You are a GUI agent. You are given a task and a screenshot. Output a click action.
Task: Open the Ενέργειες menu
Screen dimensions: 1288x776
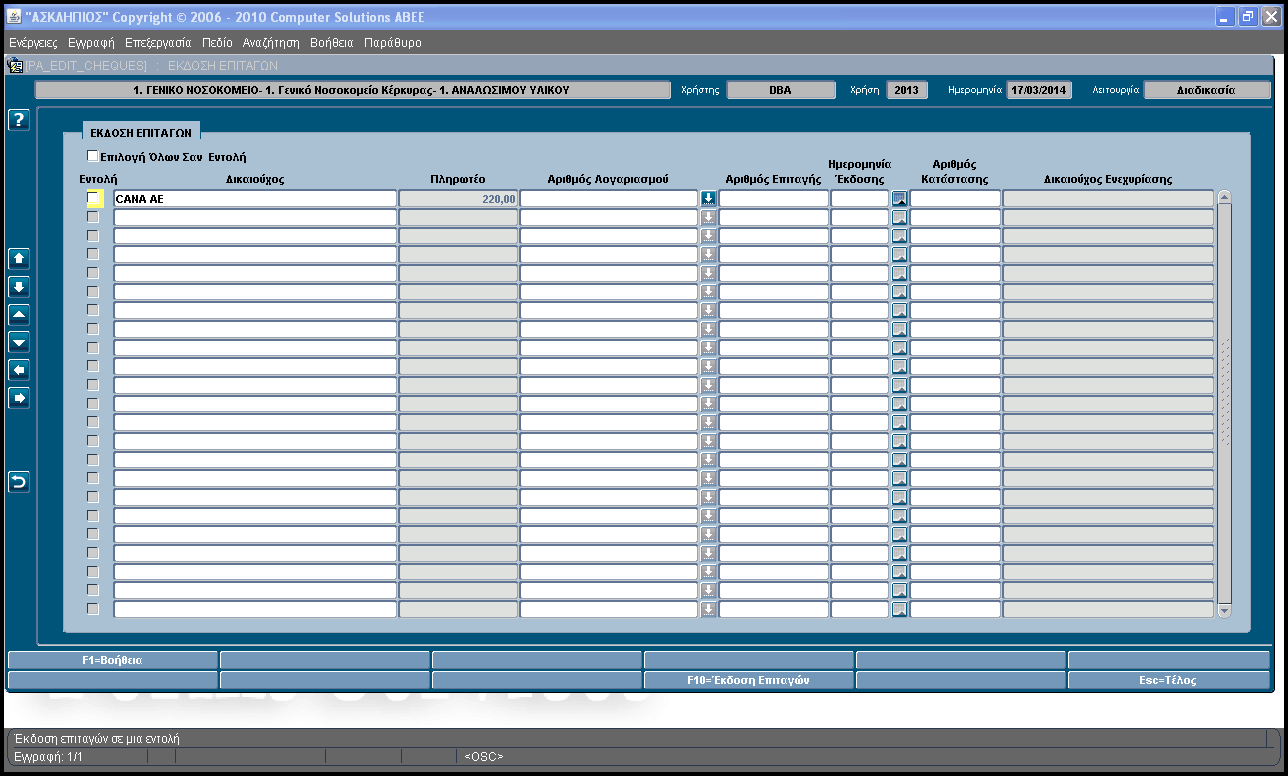pyautogui.click(x=33, y=43)
